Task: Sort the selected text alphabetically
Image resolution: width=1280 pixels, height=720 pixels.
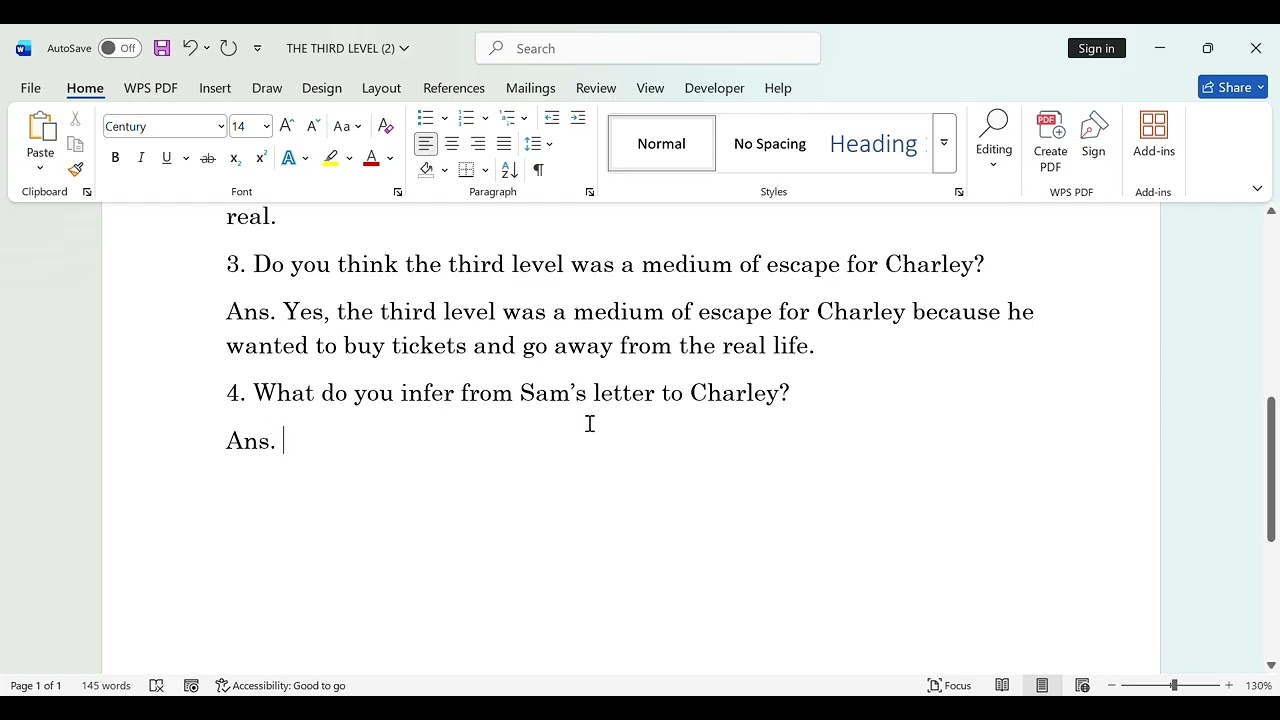Action: coord(510,170)
